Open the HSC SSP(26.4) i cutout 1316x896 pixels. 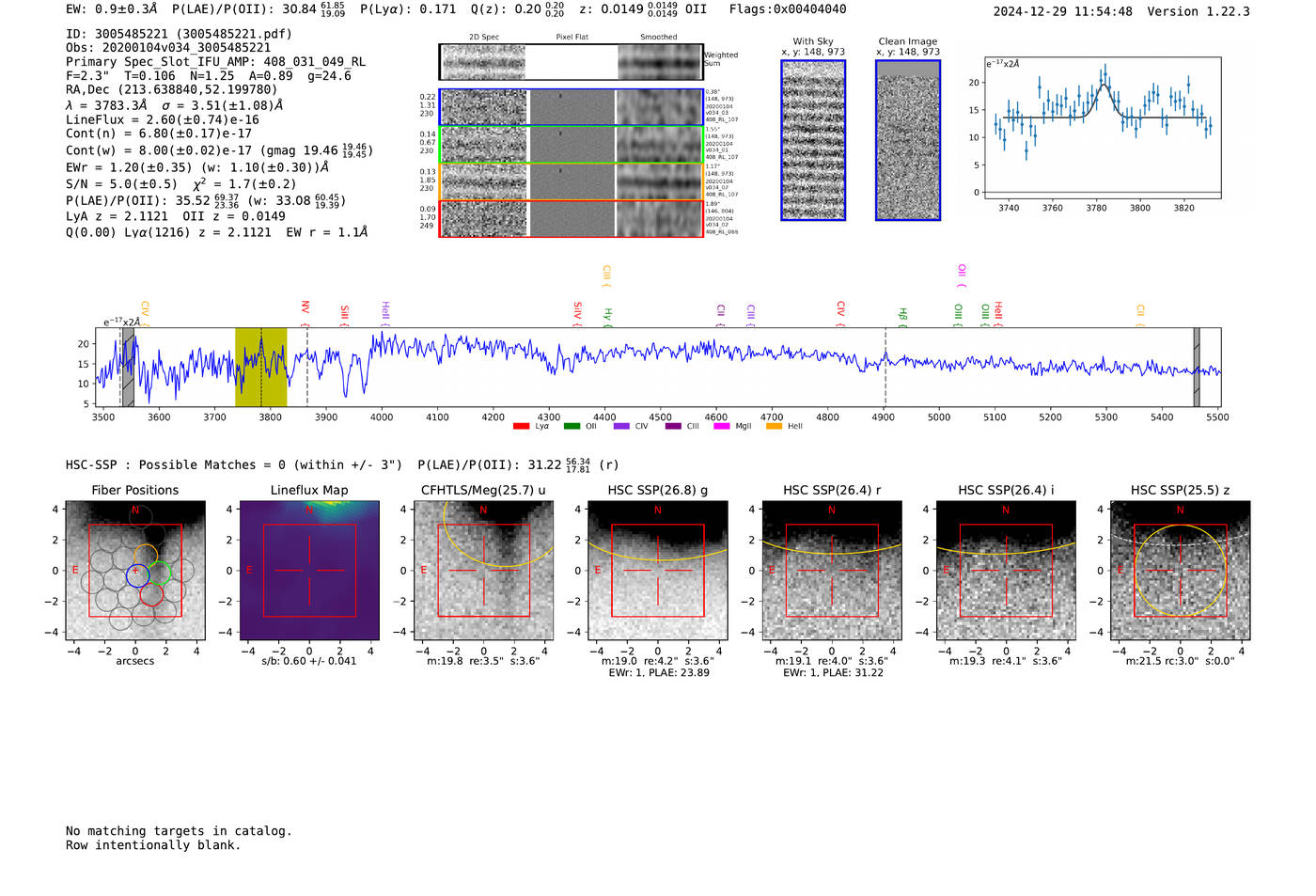coord(1006,571)
